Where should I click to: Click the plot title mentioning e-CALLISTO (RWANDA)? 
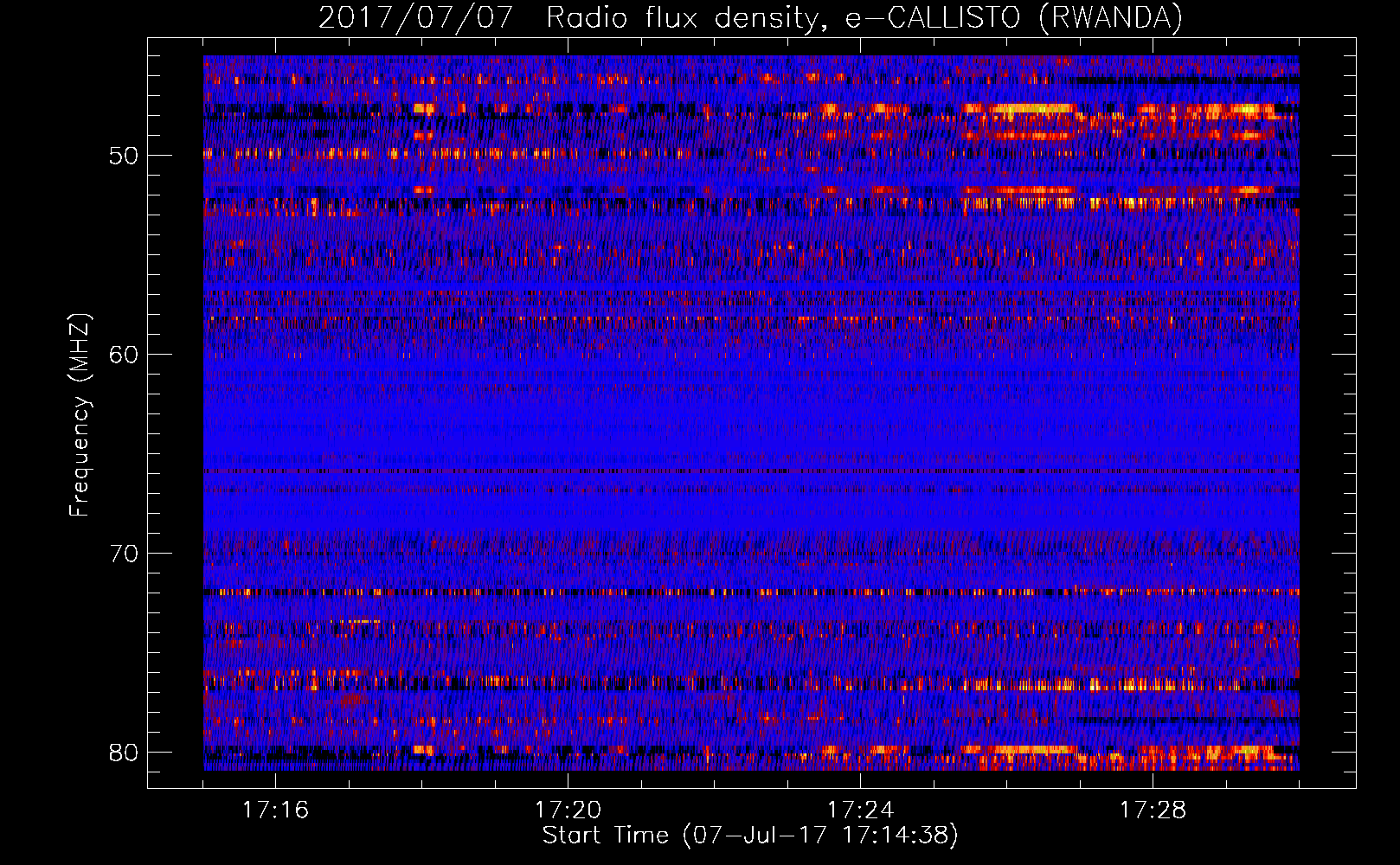[x=750, y=17]
